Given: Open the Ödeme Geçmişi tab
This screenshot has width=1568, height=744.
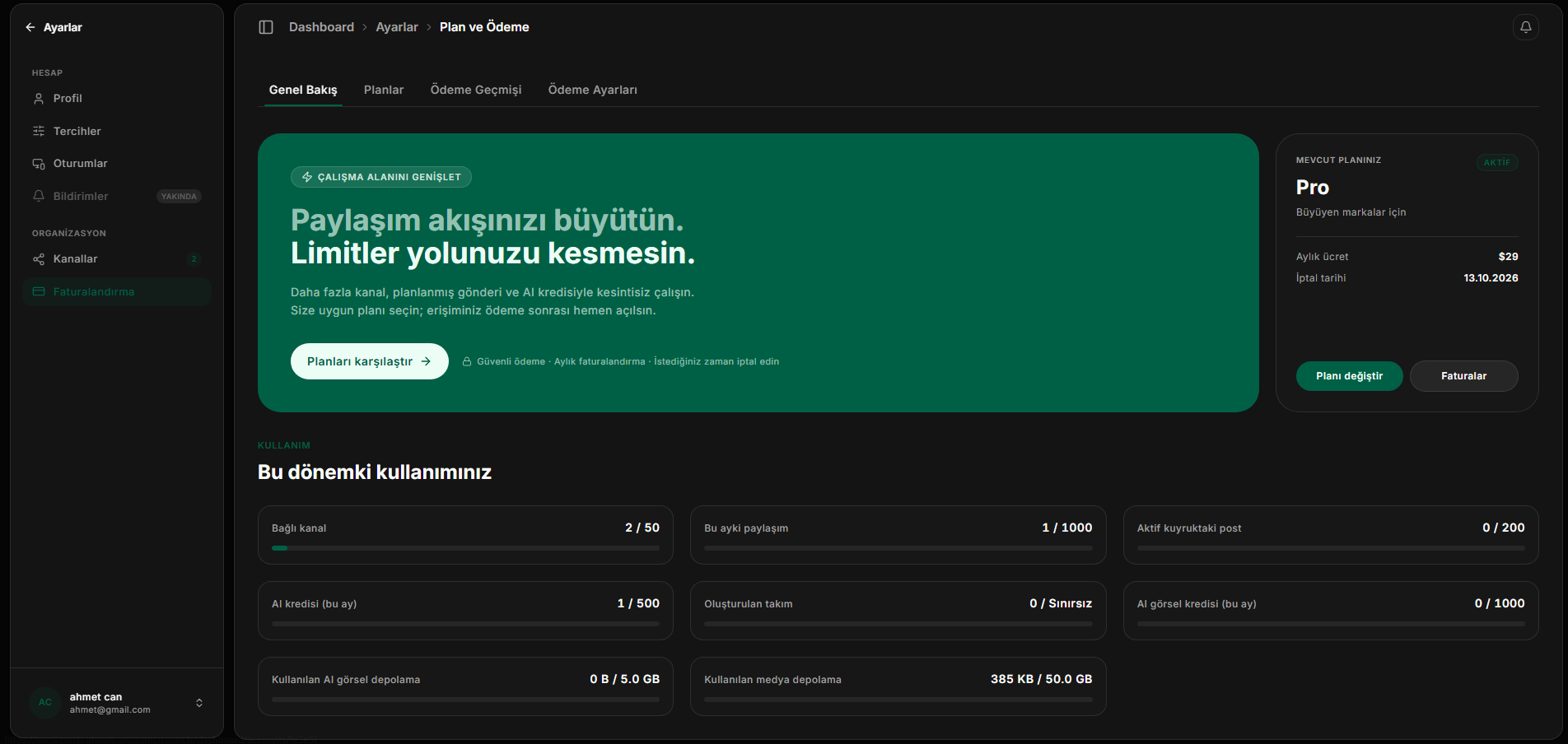Looking at the screenshot, I should pyautogui.click(x=476, y=90).
